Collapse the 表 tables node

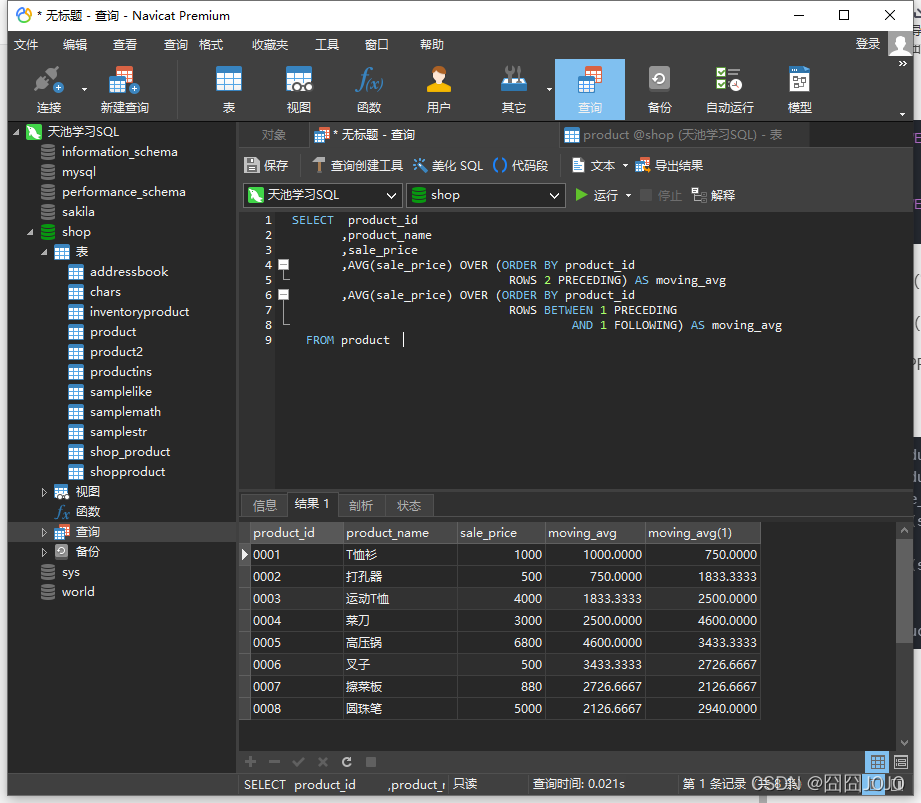[x=44, y=253]
